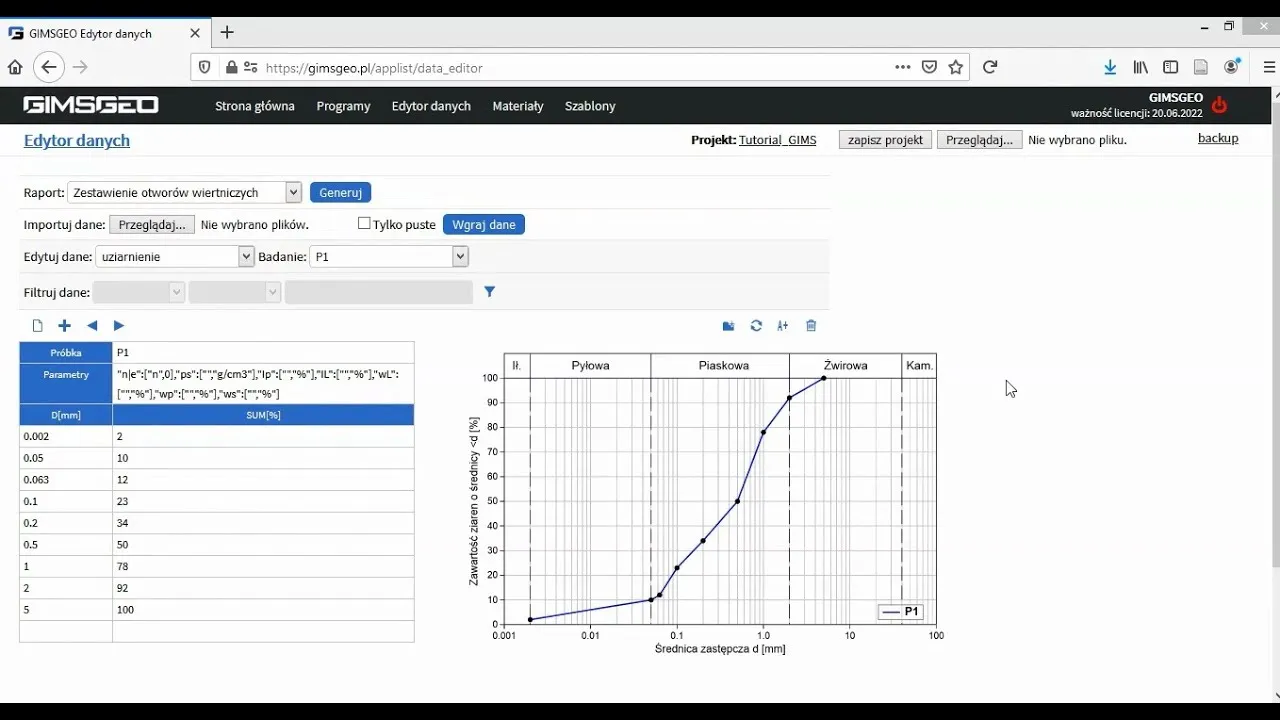Open the second 'Filtruj dane' dropdown
The height and width of the screenshot is (720, 1280).
235,292
